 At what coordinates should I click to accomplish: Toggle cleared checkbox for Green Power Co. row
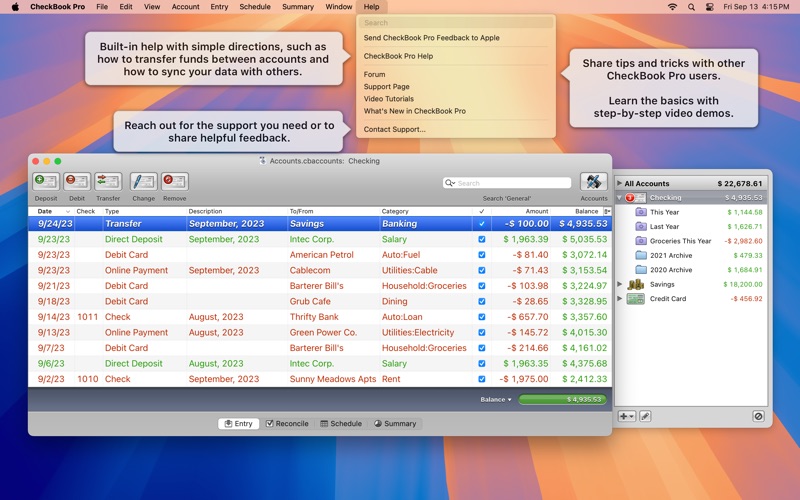pyautogui.click(x=482, y=332)
